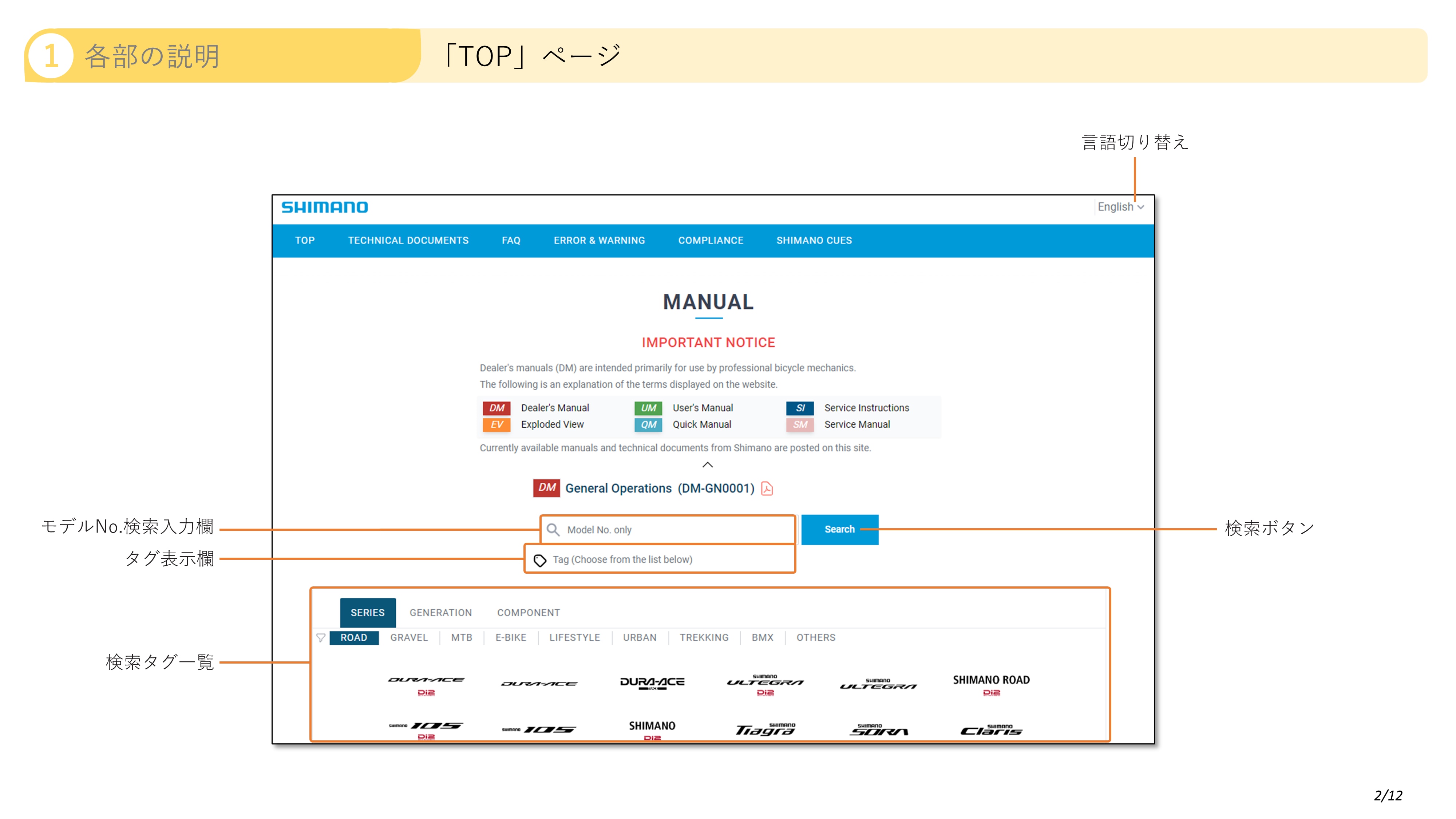This screenshot has width=1456, height=819.
Task: Go to the TOP menu item
Action: tap(305, 240)
